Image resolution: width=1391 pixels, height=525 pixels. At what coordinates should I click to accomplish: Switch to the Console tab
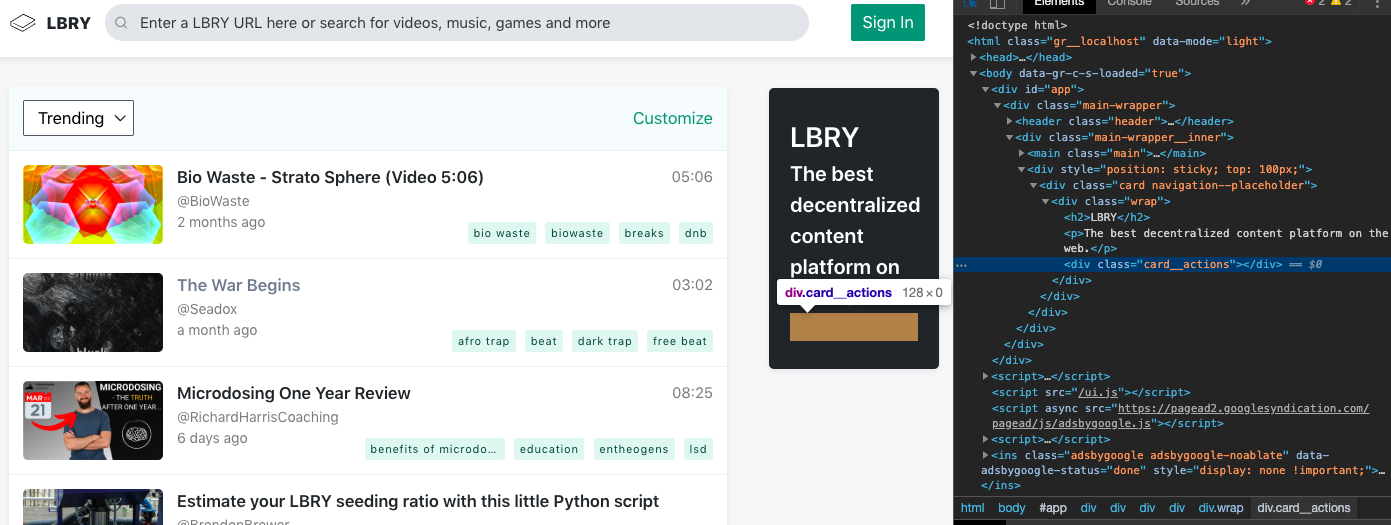click(1129, 4)
